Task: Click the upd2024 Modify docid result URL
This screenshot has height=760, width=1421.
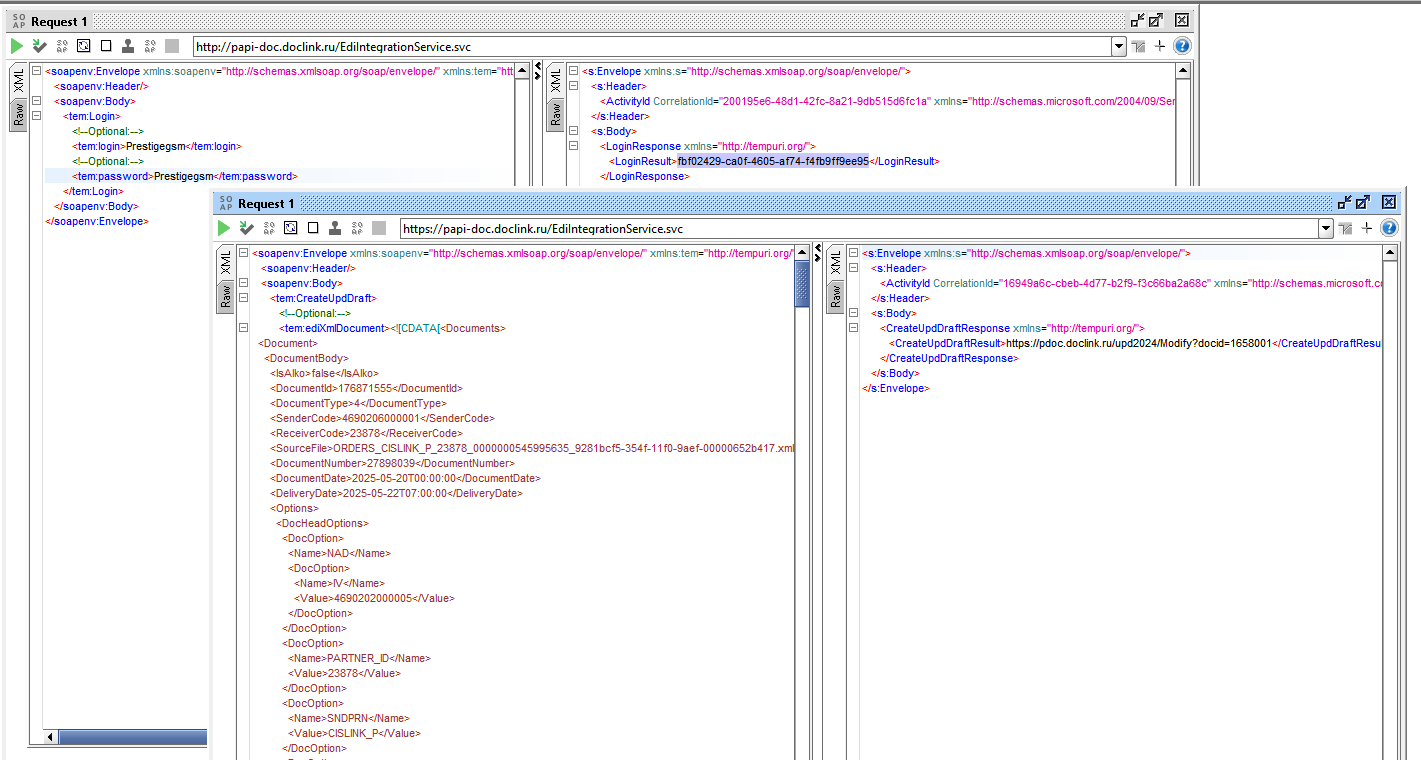Action: coord(1138,343)
